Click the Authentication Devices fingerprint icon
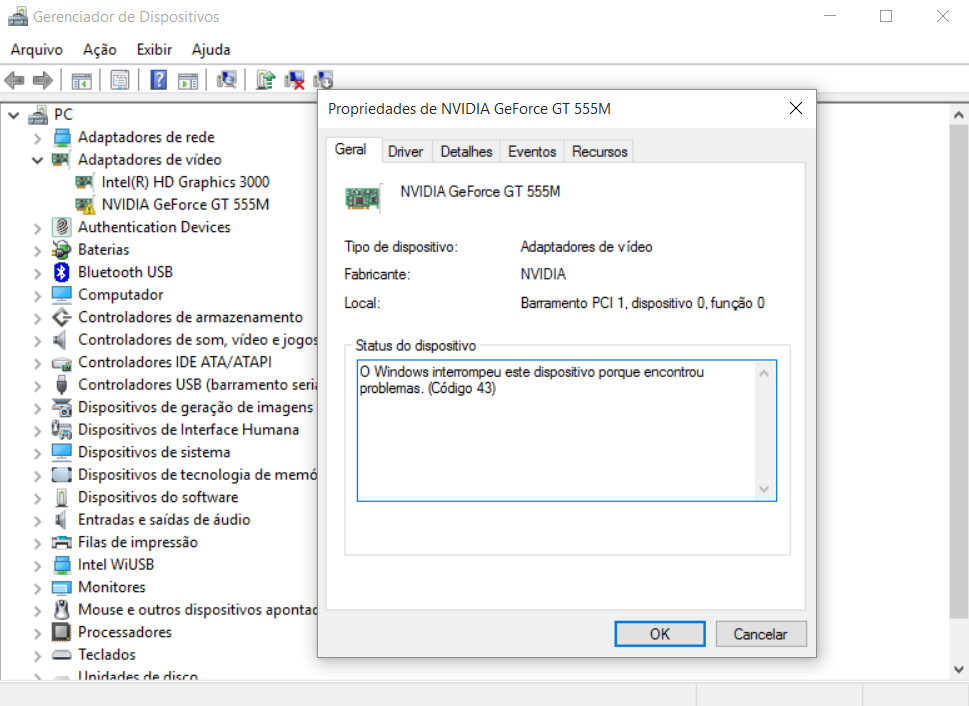Viewport: 969px width, 706px height. click(61, 227)
